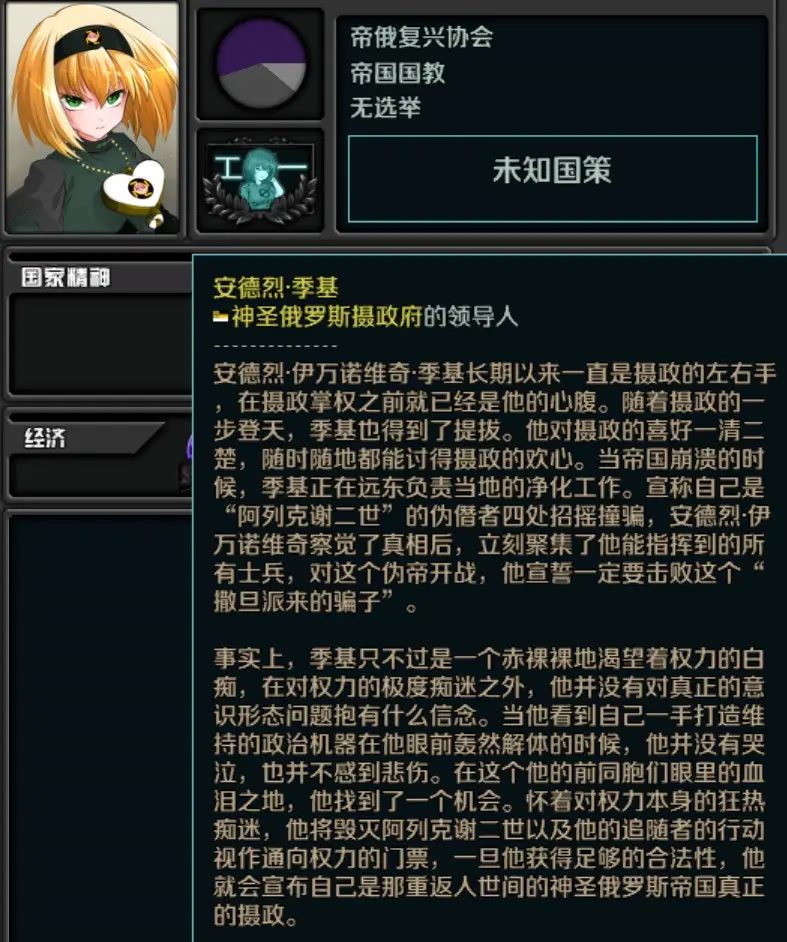Open the 国家精神 section header
This screenshot has height=942, width=787.
click(65, 278)
